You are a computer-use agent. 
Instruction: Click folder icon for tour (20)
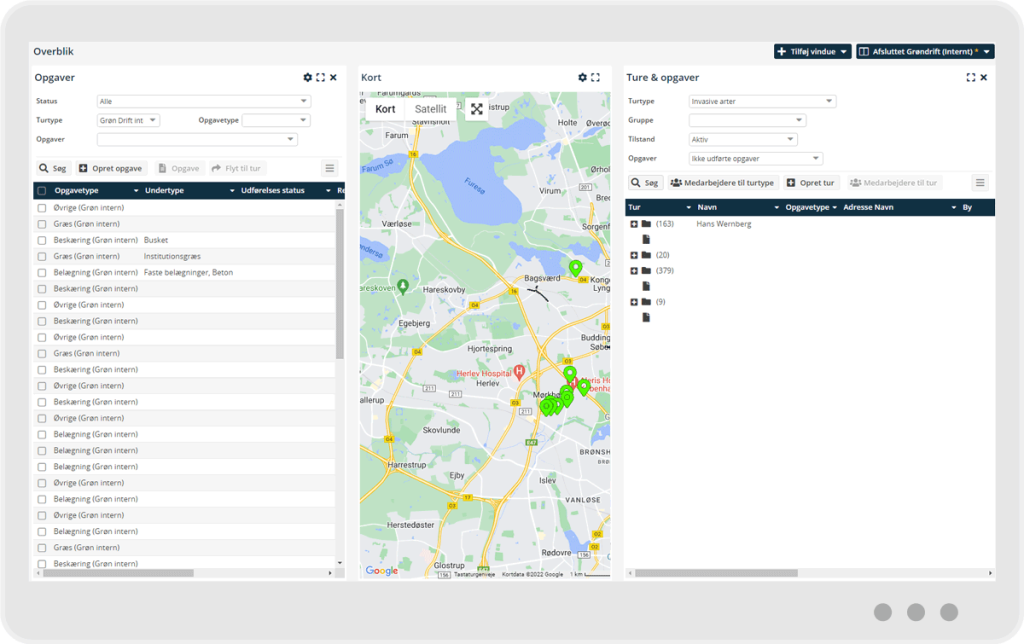coord(646,255)
